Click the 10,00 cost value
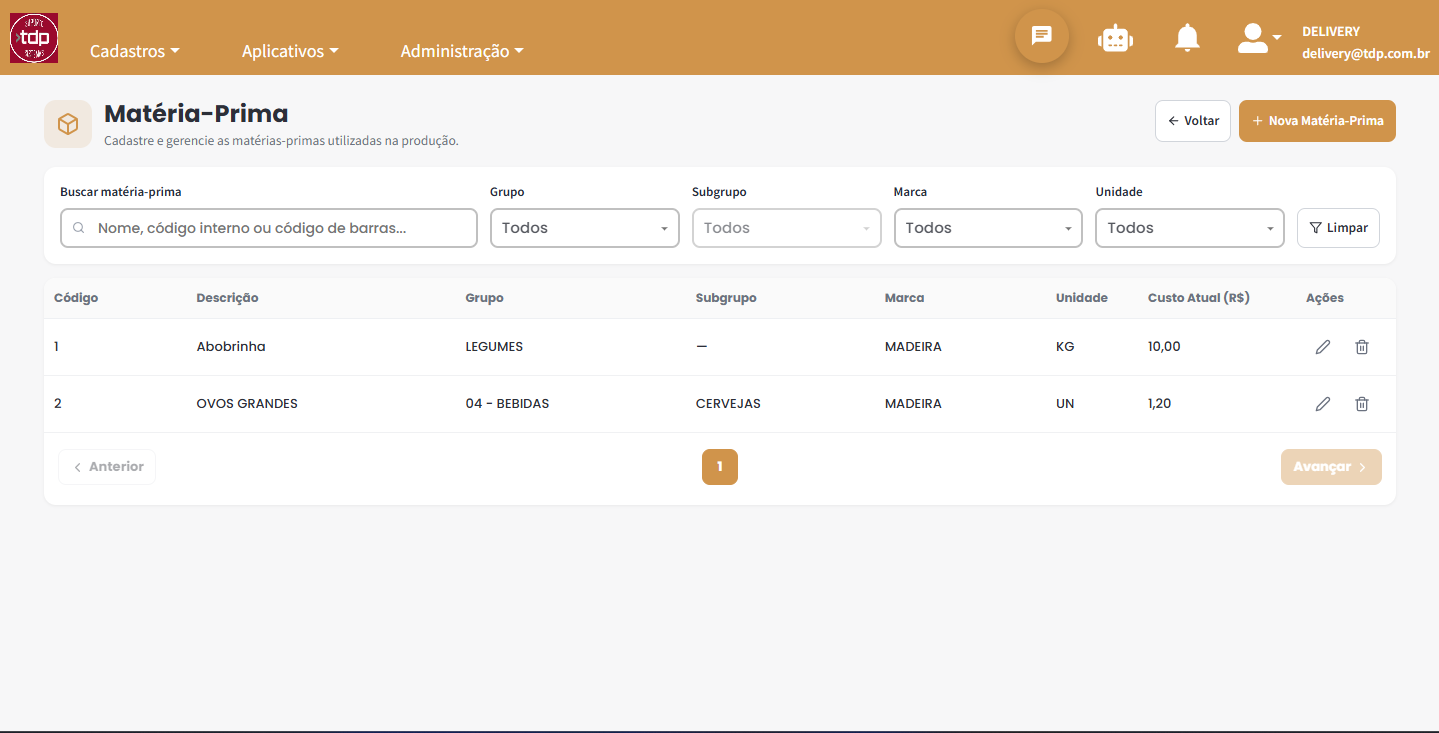 1164,347
